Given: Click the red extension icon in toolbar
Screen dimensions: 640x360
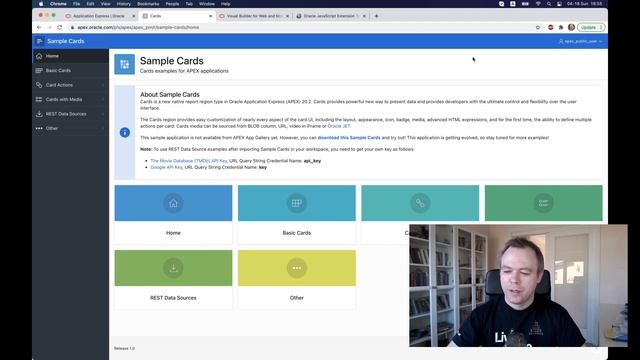Looking at the screenshot, I should point(551,27).
